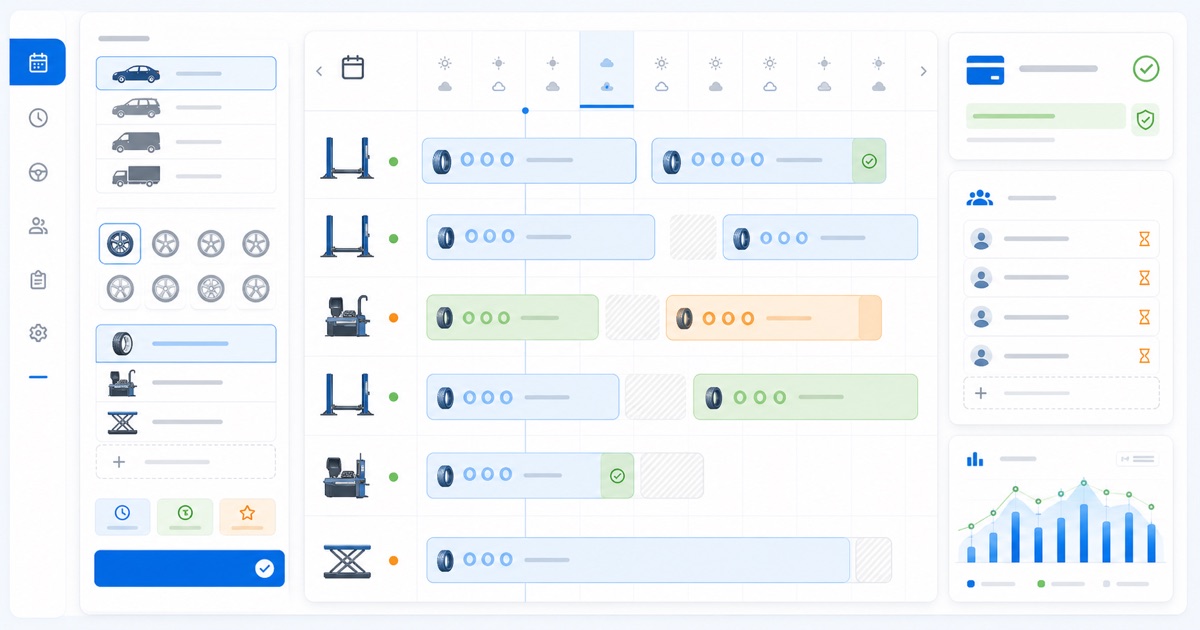Open the customers people sidebar icon
This screenshot has width=1200, height=630.
pos(38,226)
